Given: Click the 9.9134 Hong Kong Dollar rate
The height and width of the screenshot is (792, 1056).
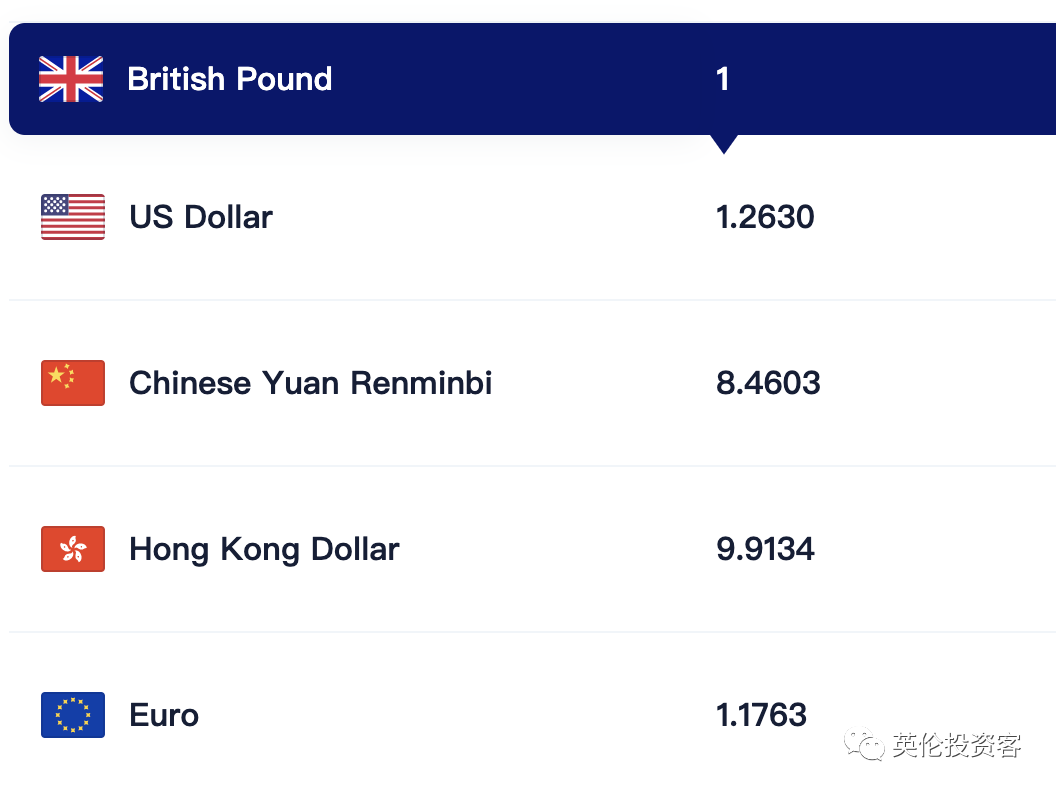Looking at the screenshot, I should tap(766, 549).
